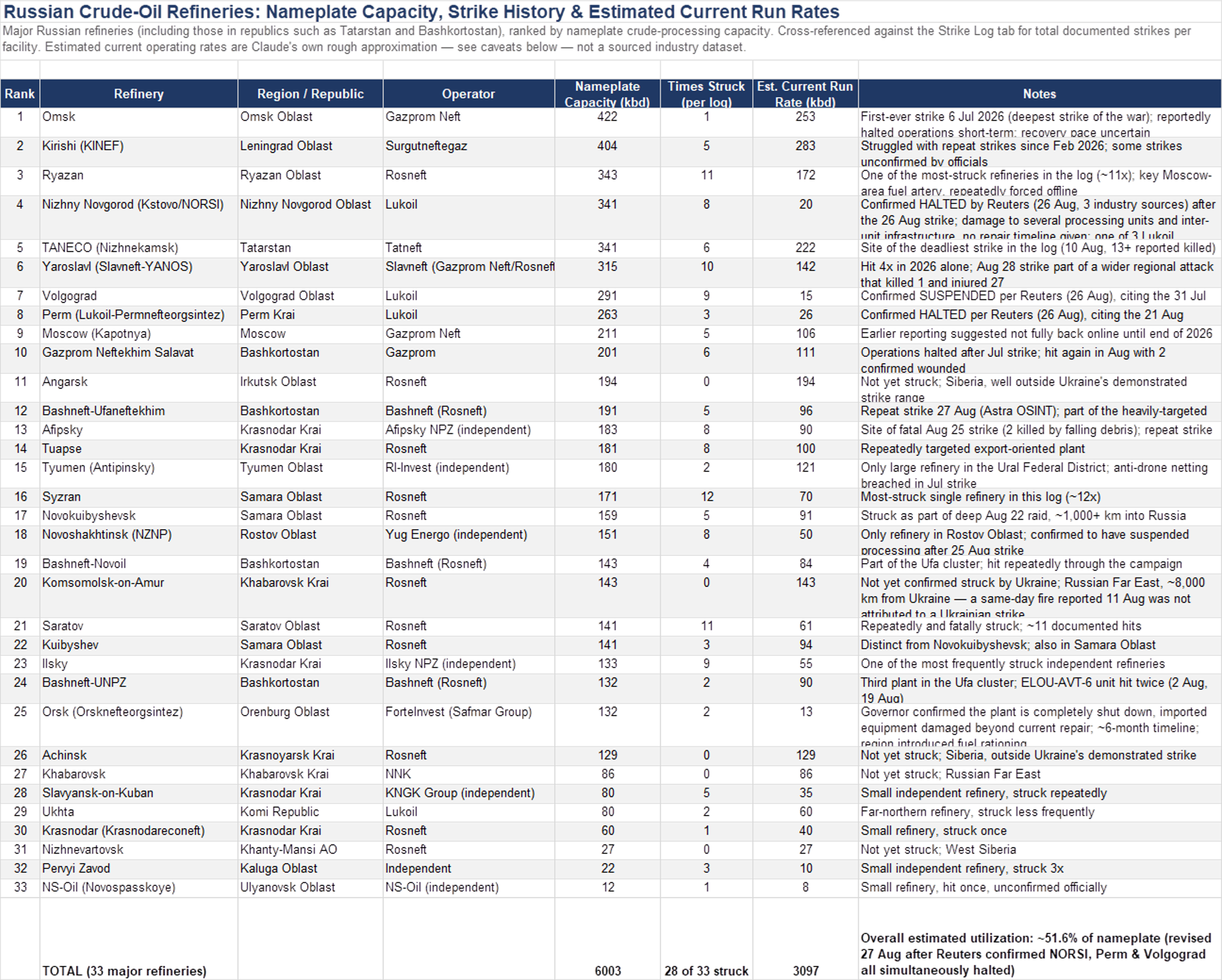Click the KNGK Group (independent) operator cell

click(469, 793)
